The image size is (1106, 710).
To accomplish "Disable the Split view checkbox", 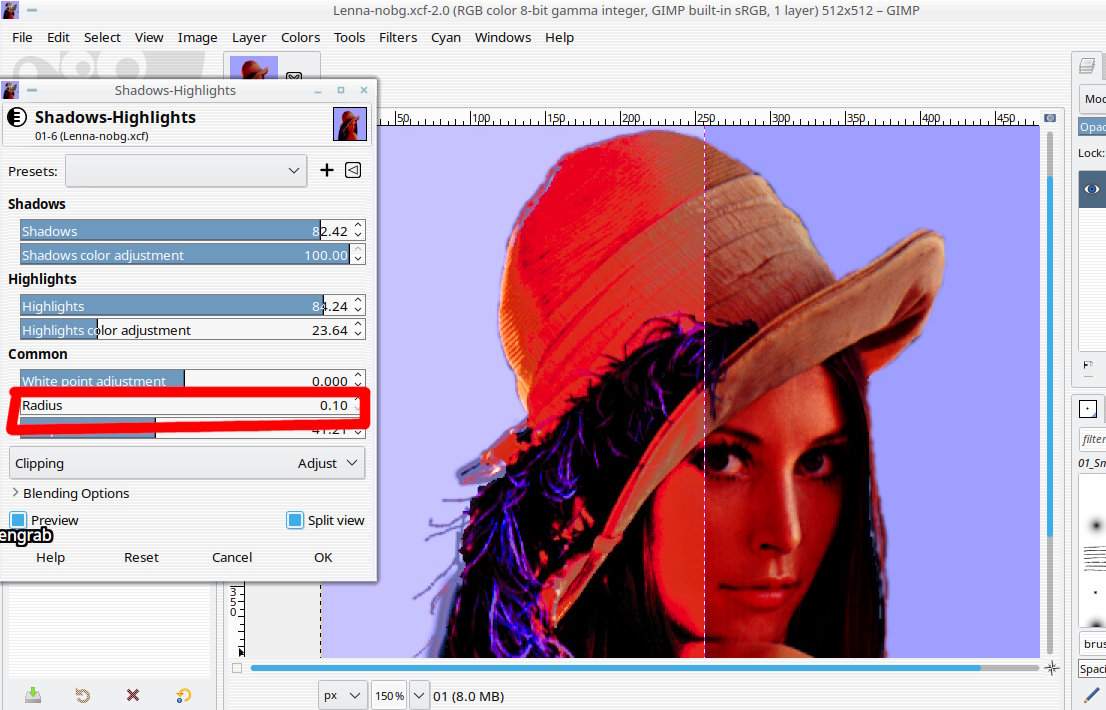I will [295, 520].
